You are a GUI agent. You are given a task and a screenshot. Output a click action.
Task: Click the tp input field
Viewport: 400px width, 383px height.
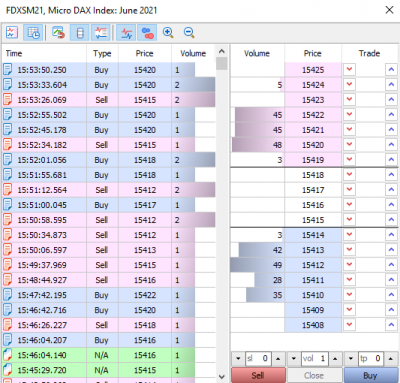[370, 359]
